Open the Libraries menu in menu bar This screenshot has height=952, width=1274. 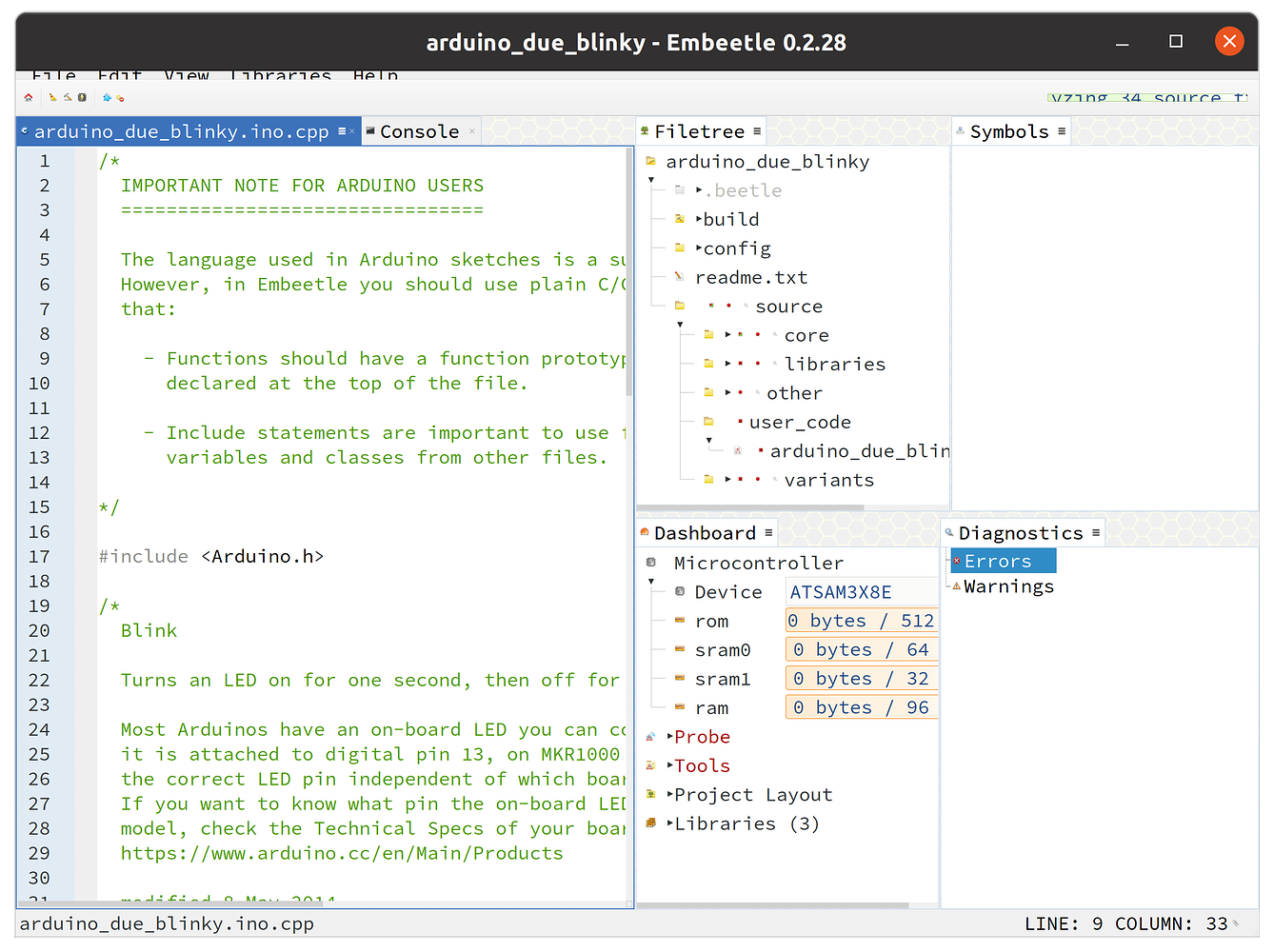tap(281, 76)
